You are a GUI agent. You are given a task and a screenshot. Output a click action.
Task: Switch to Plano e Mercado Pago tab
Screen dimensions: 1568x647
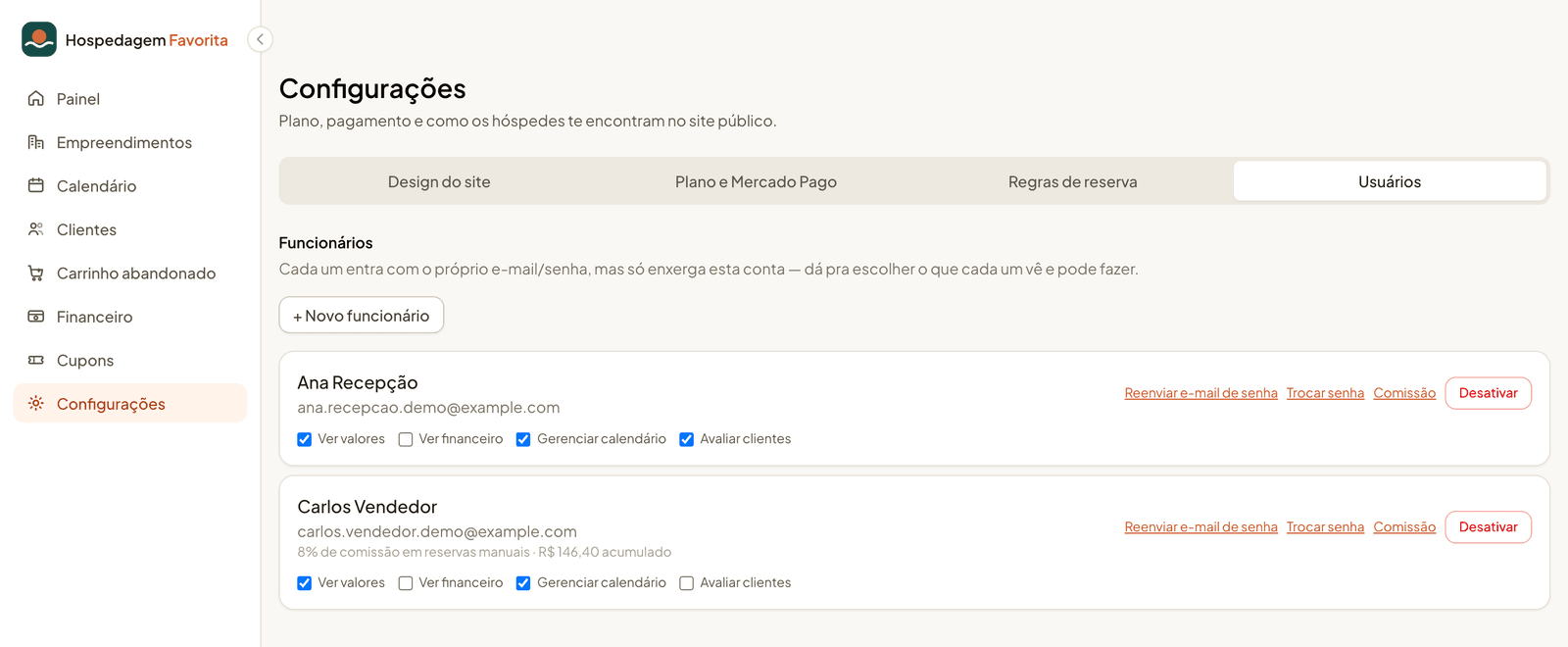(x=756, y=181)
